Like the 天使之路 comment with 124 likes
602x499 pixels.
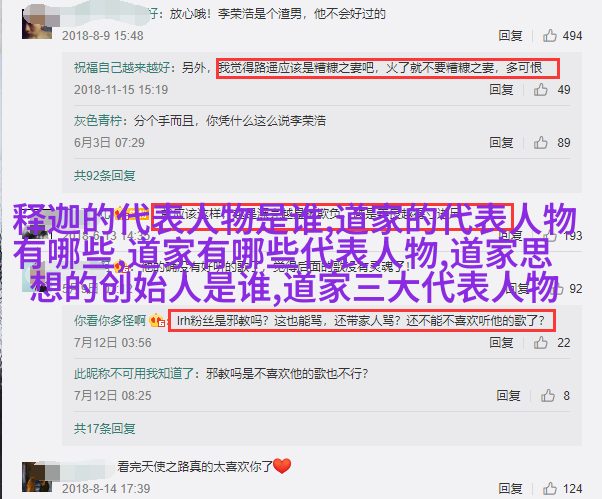click(x=549, y=489)
